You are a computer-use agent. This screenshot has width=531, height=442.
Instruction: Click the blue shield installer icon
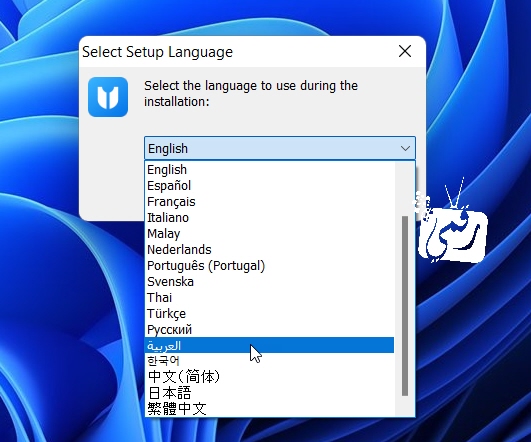[108, 97]
